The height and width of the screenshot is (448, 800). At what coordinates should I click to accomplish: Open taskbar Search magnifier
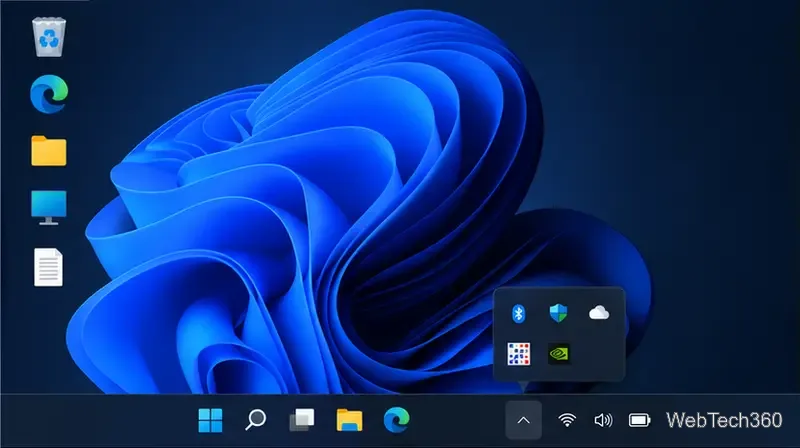pos(256,420)
